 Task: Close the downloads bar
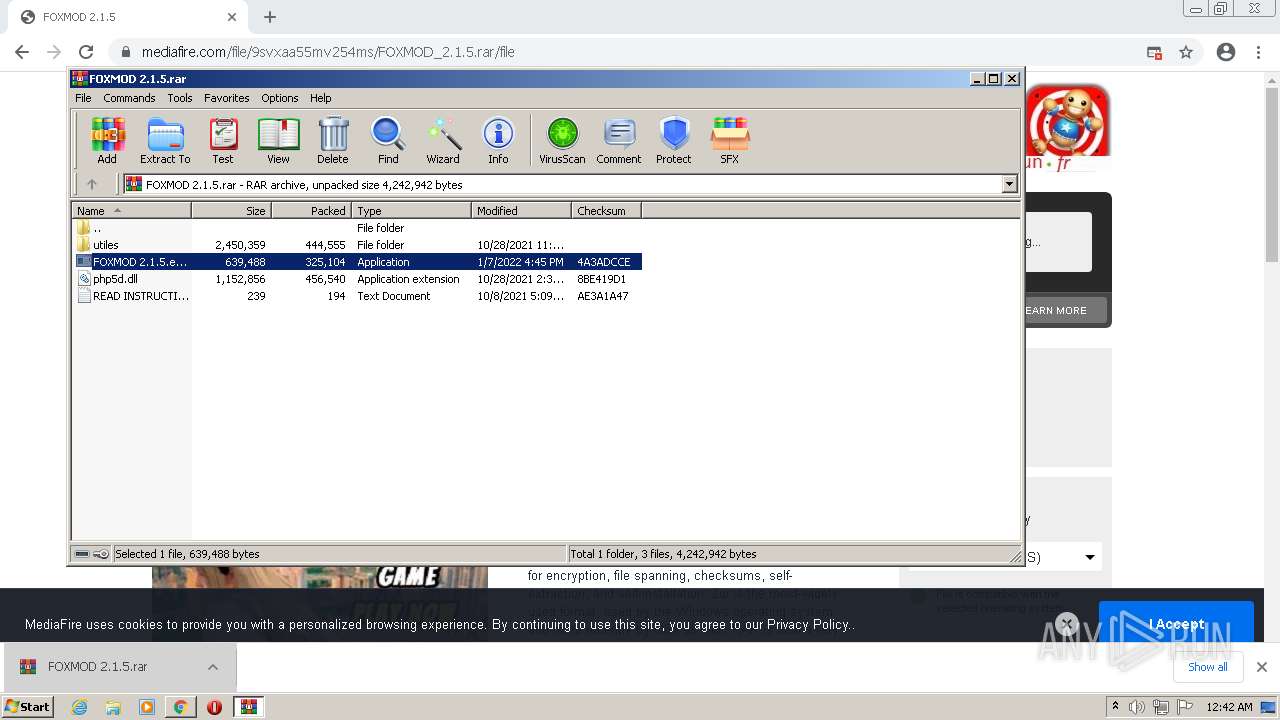[1262, 667]
